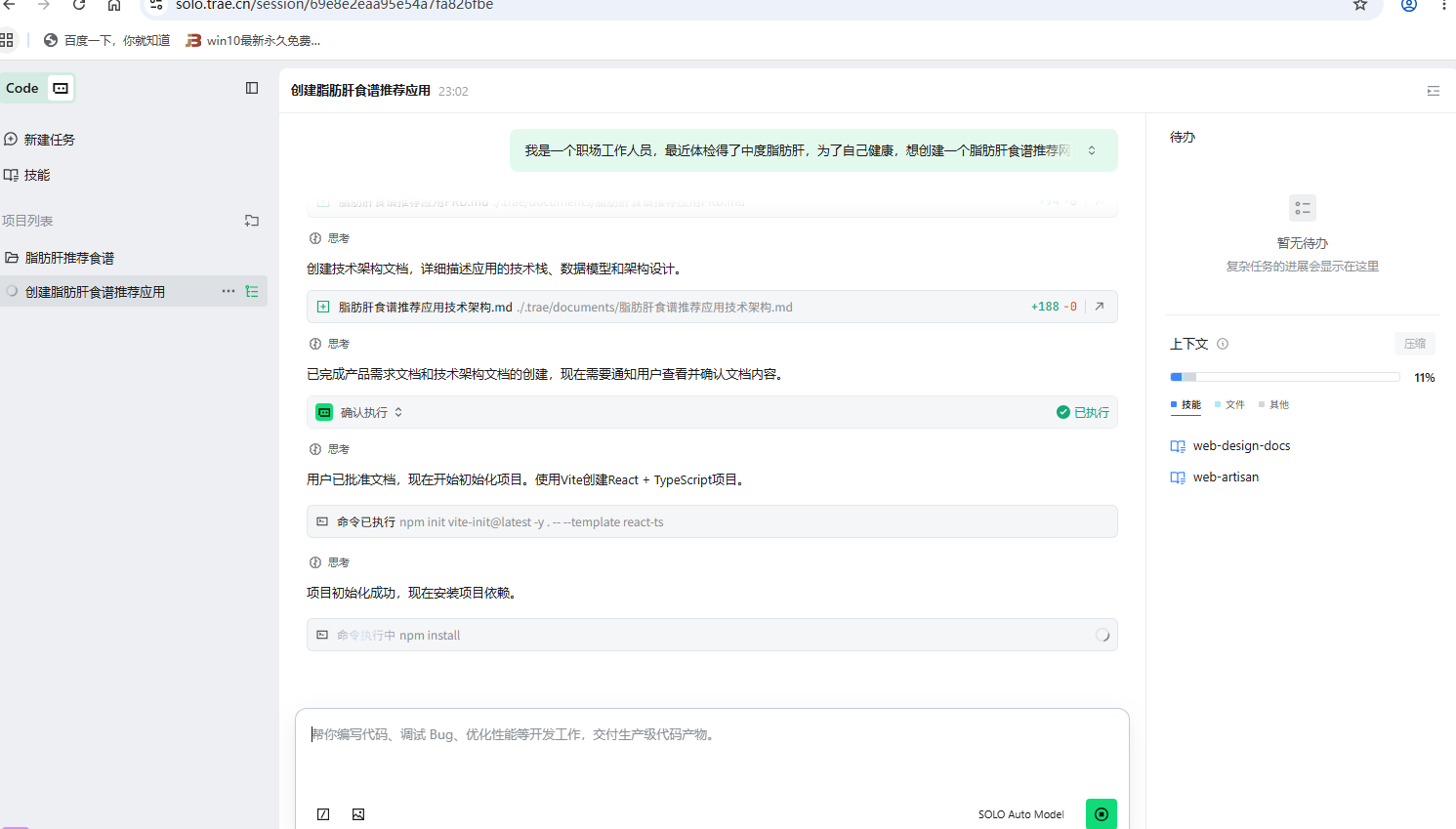Toggle the right panel collapse icon

(1433, 91)
